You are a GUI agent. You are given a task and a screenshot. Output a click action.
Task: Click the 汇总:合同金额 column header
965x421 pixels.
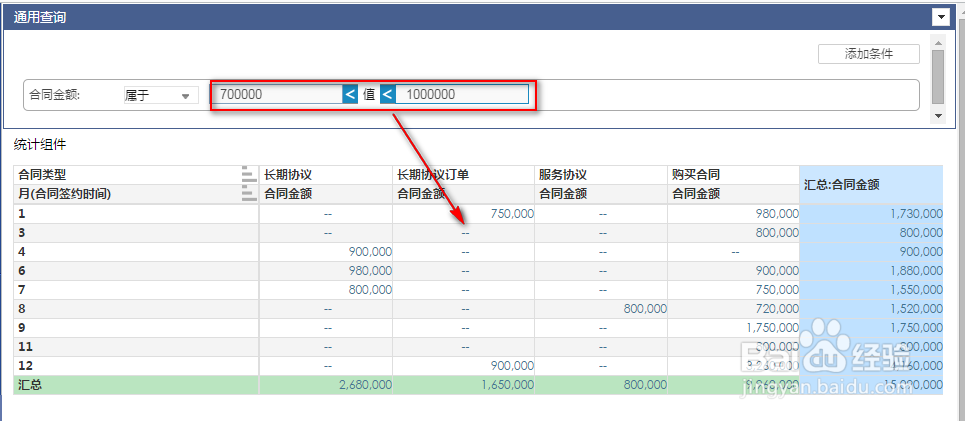[x=871, y=184]
